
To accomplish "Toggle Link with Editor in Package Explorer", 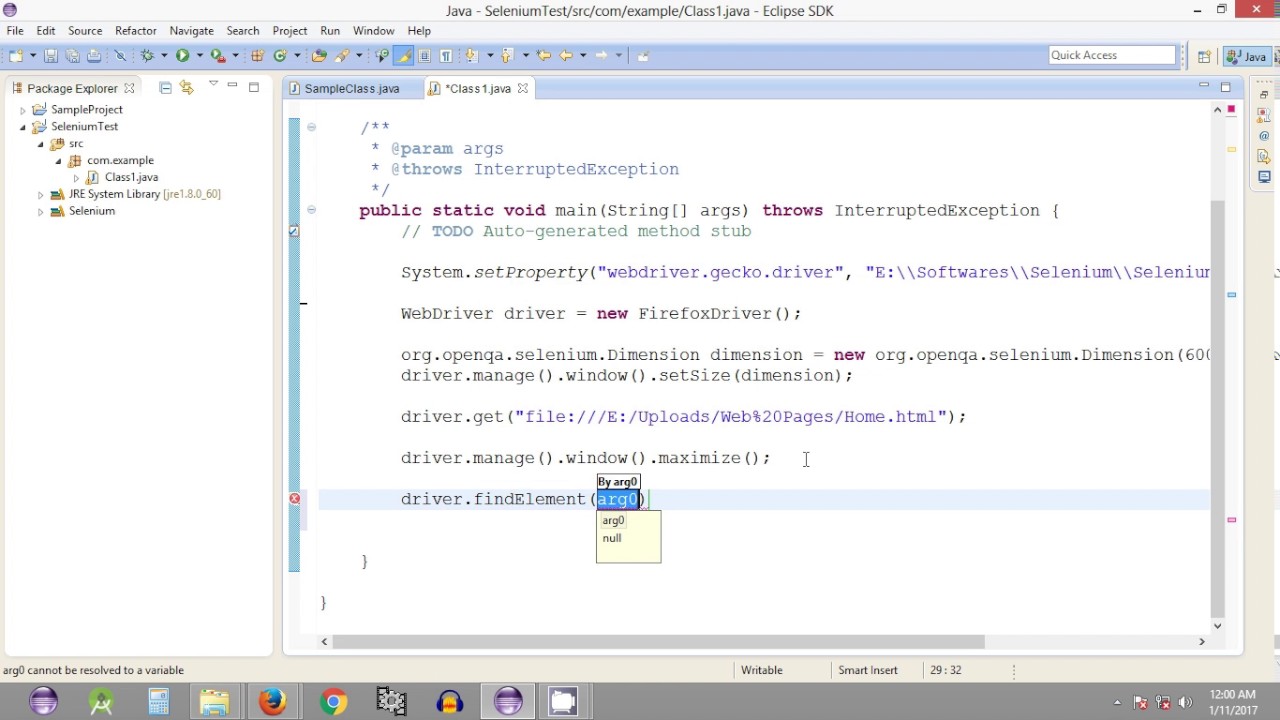I will coord(186,88).
